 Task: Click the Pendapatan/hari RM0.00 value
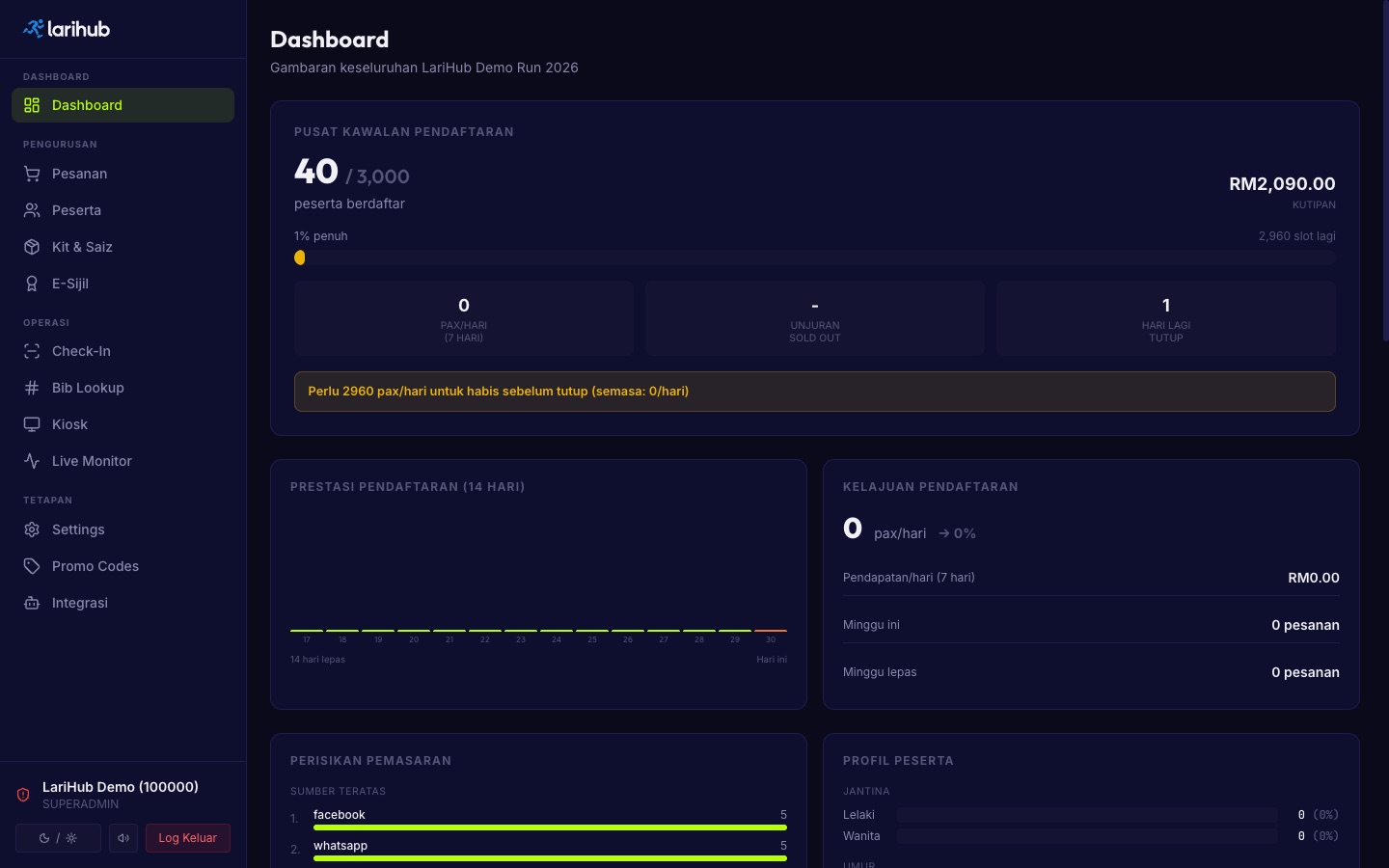coord(1314,578)
